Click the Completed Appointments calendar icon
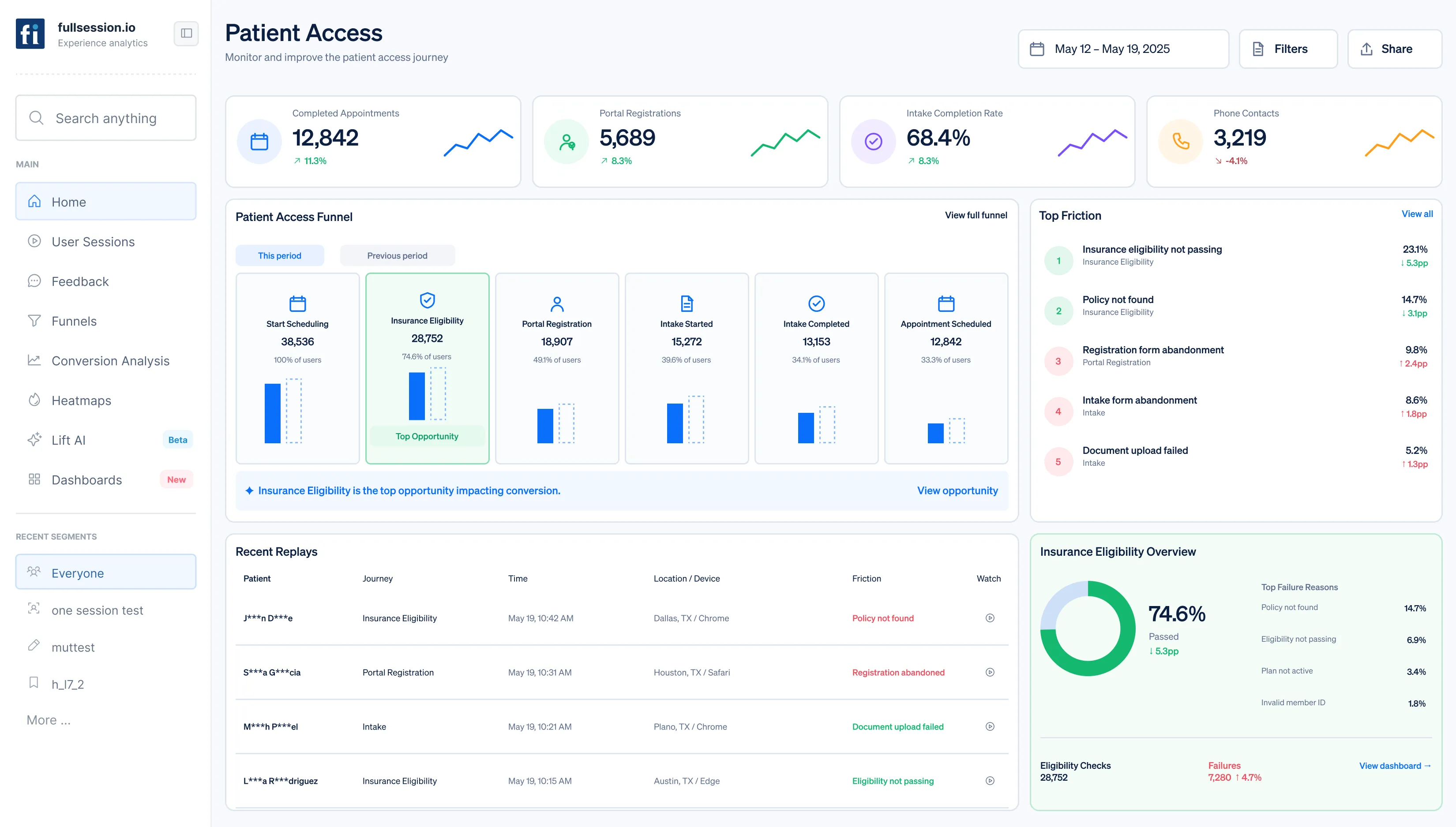The width and height of the screenshot is (1456, 827). click(259, 142)
